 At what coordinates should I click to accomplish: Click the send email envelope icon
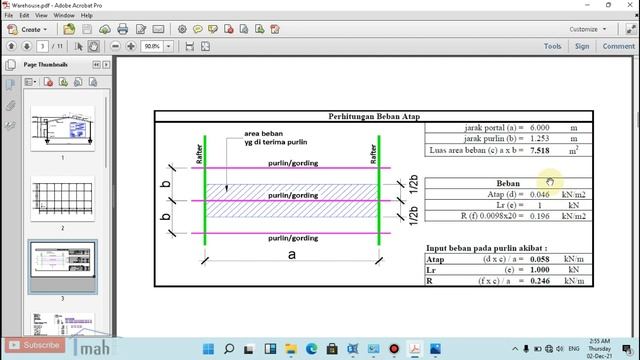[x=158, y=29]
